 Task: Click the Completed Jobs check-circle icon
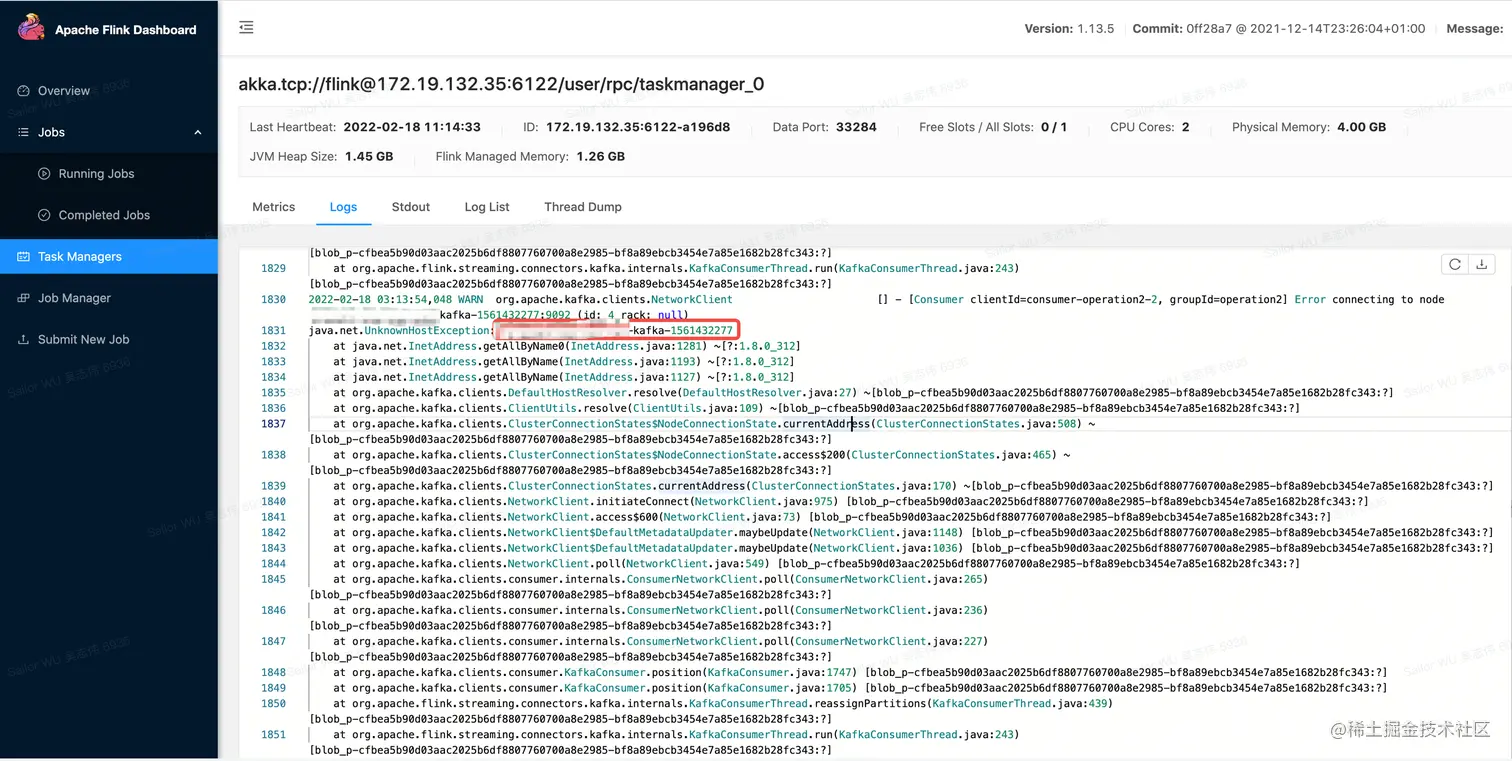point(44,215)
